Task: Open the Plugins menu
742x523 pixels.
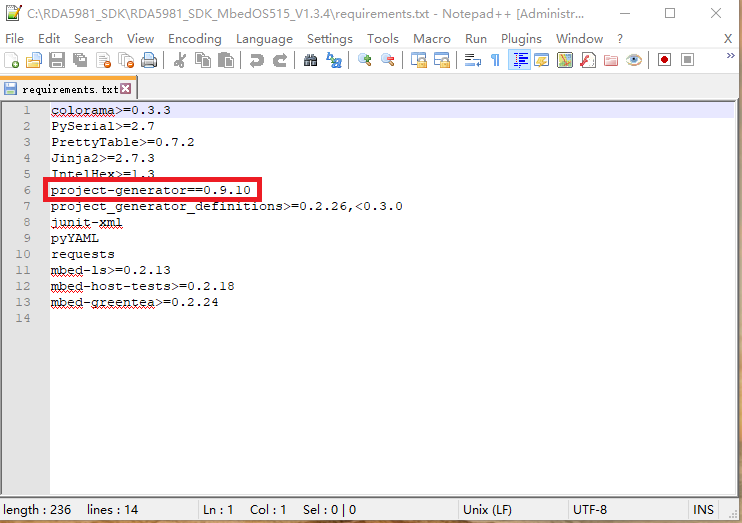Action: click(521, 38)
